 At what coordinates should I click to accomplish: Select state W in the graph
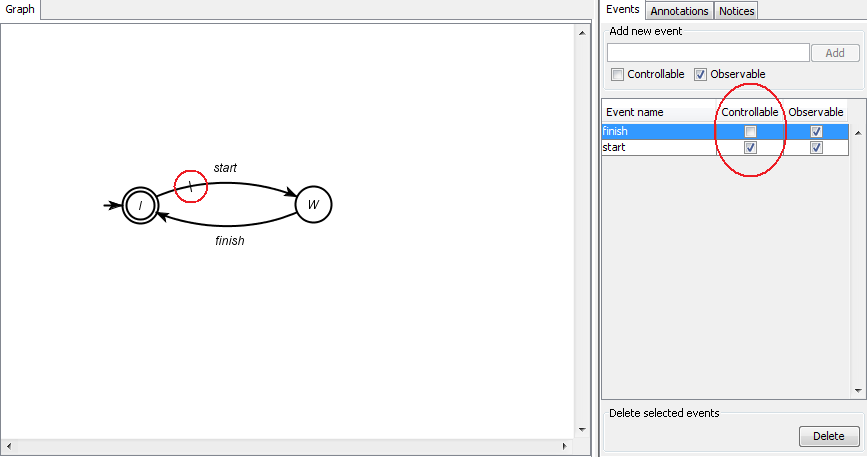314,204
